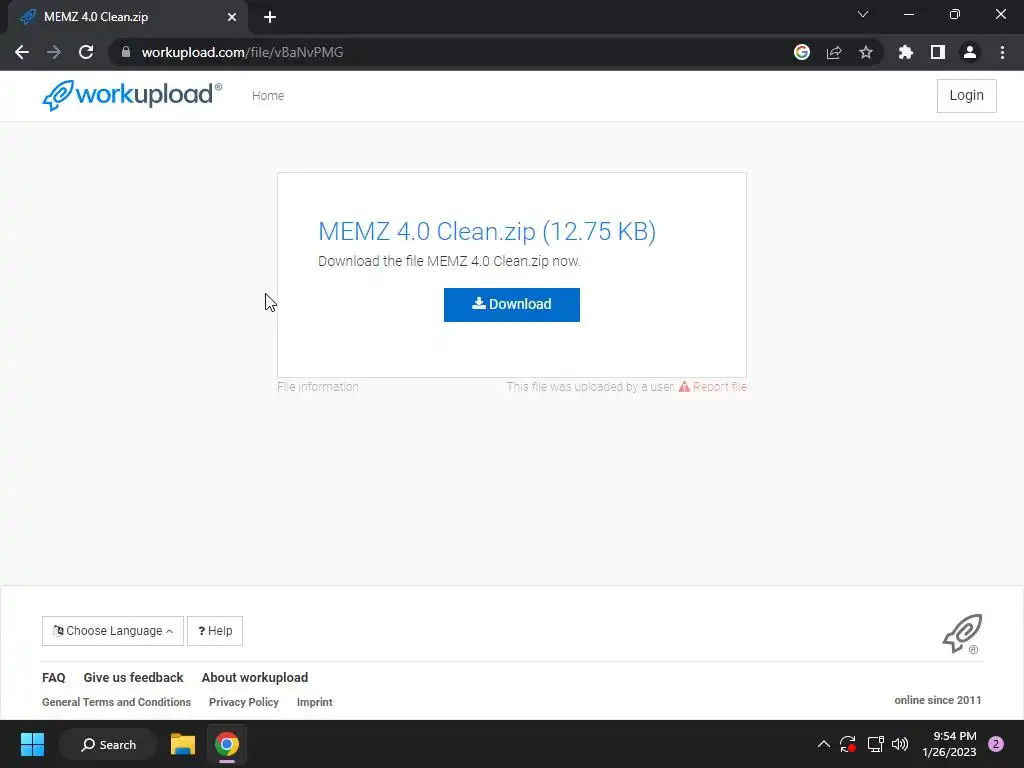Bookmark this page with star icon
Image resolution: width=1024 pixels, height=768 pixels.
(866, 52)
